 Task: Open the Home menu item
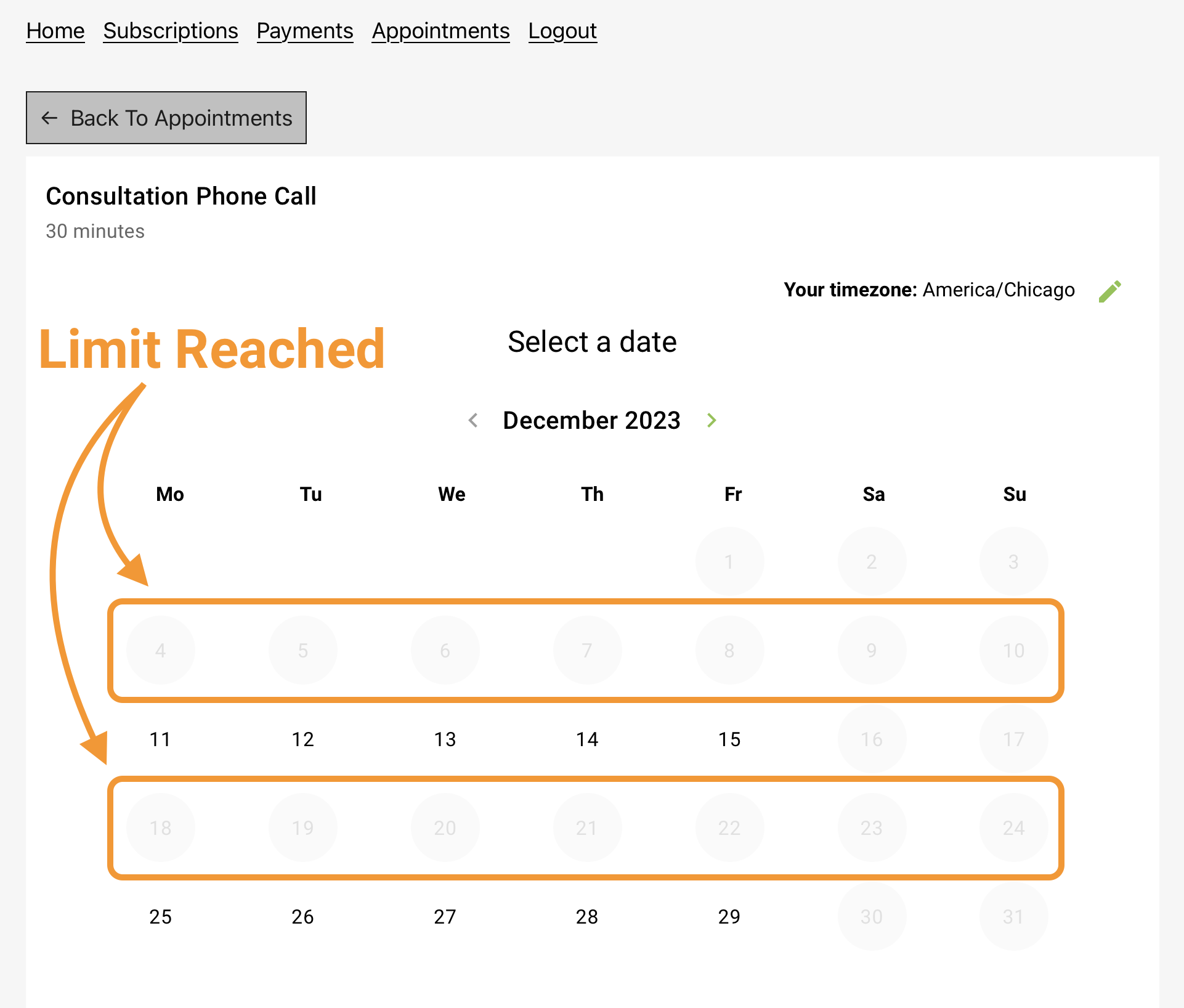click(55, 30)
